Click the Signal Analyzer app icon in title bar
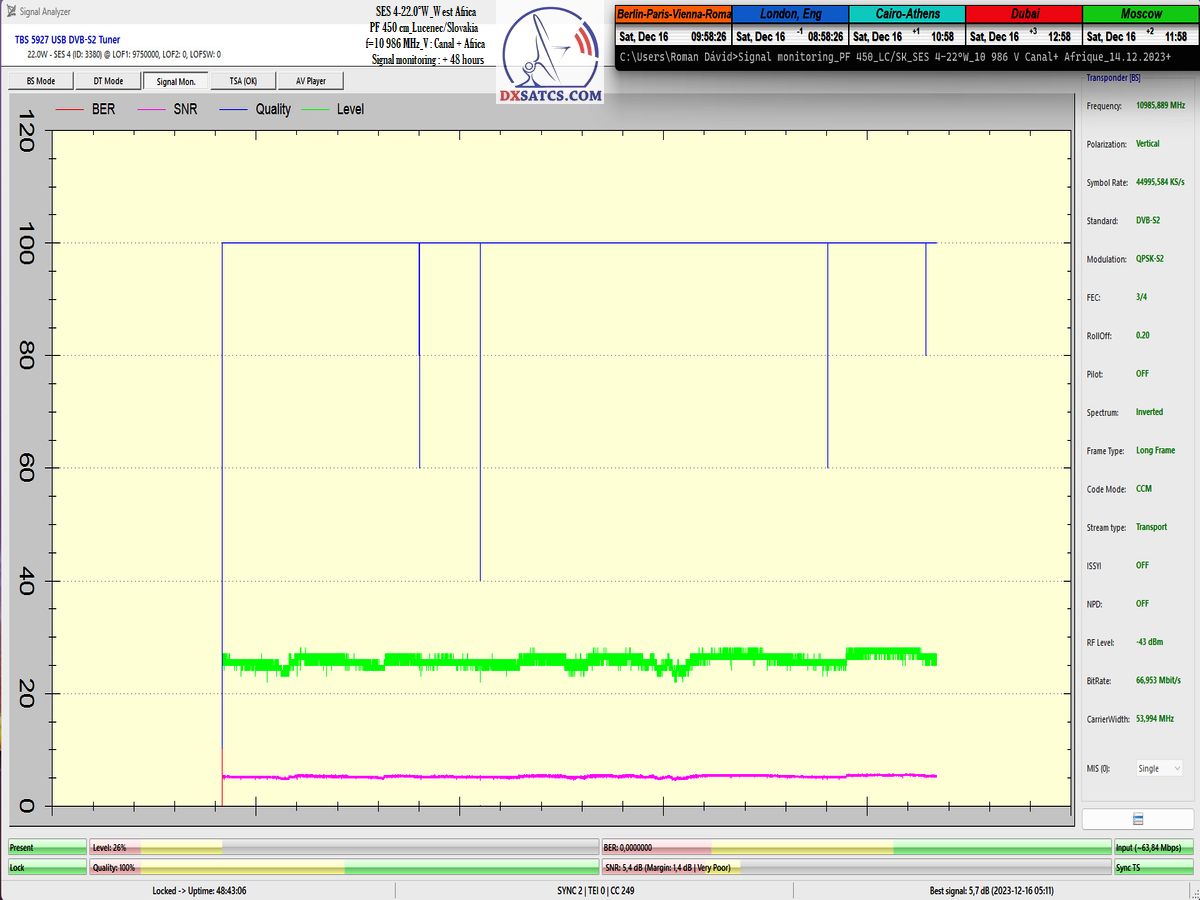 [10, 10]
